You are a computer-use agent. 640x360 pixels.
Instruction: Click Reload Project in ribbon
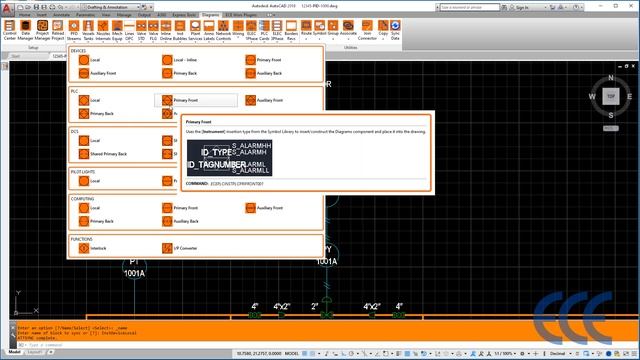pos(58,31)
